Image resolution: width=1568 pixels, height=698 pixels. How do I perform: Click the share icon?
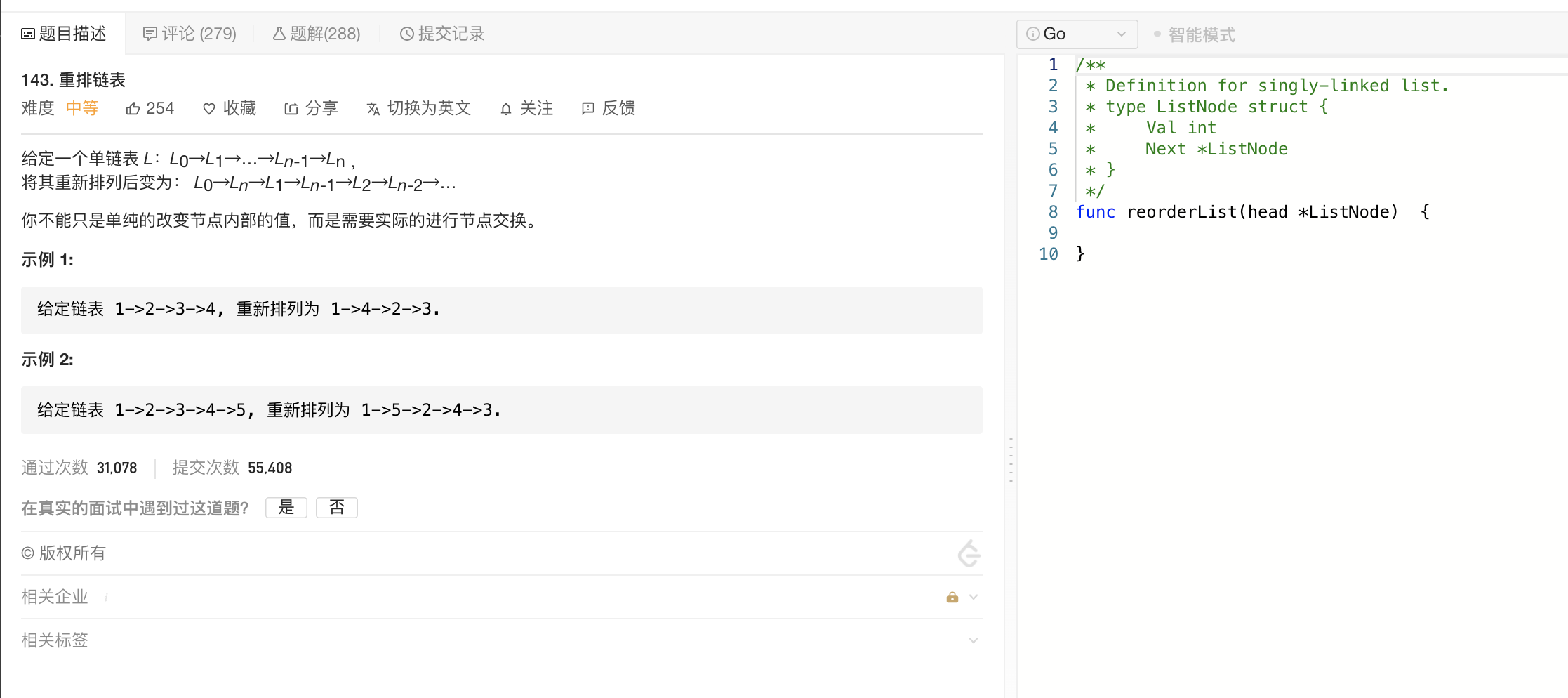tap(291, 109)
